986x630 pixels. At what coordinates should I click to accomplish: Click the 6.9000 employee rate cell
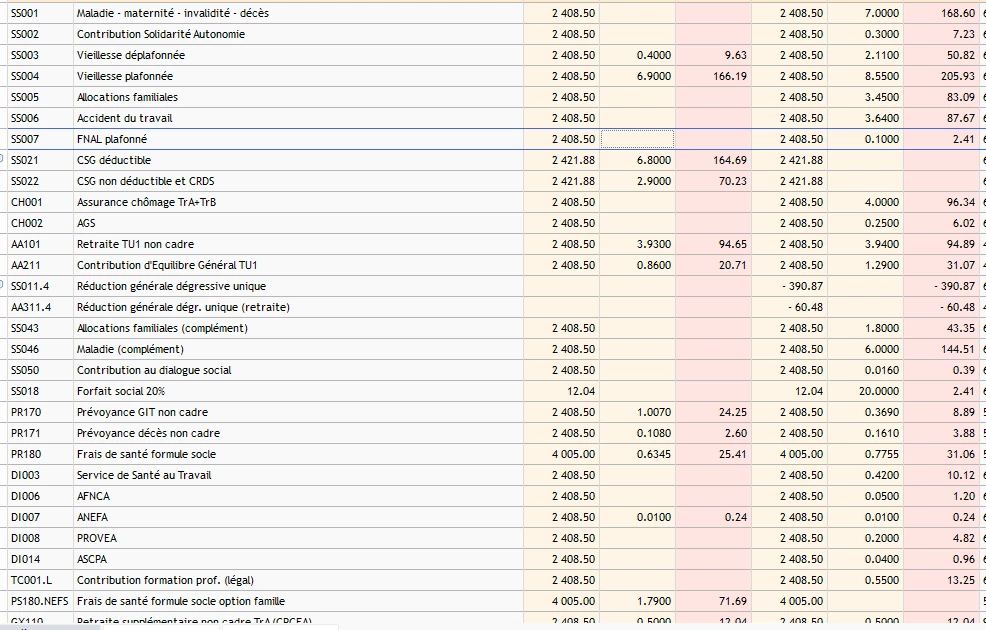(x=637, y=76)
